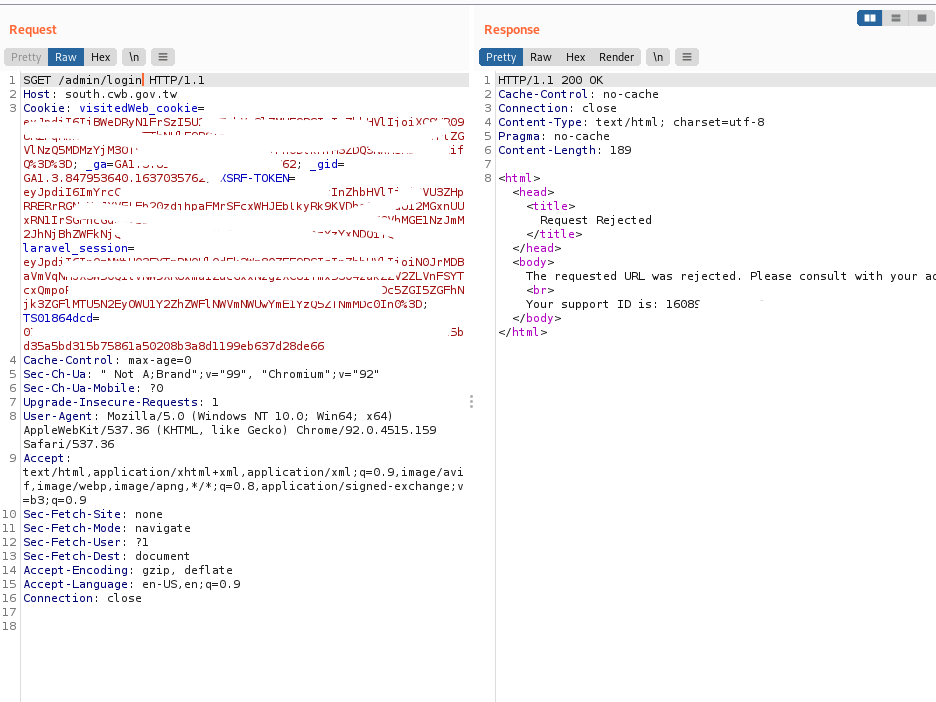Switch to side-by-side split layout icon
Image resolution: width=936 pixels, height=702 pixels.
(x=870, y=18)
